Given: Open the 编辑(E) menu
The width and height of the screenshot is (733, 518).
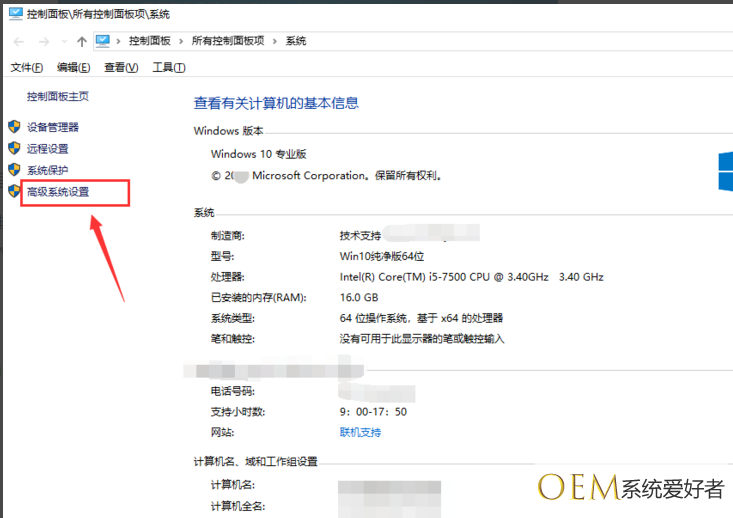Looking at the screenshot, I should pos(73,67).
